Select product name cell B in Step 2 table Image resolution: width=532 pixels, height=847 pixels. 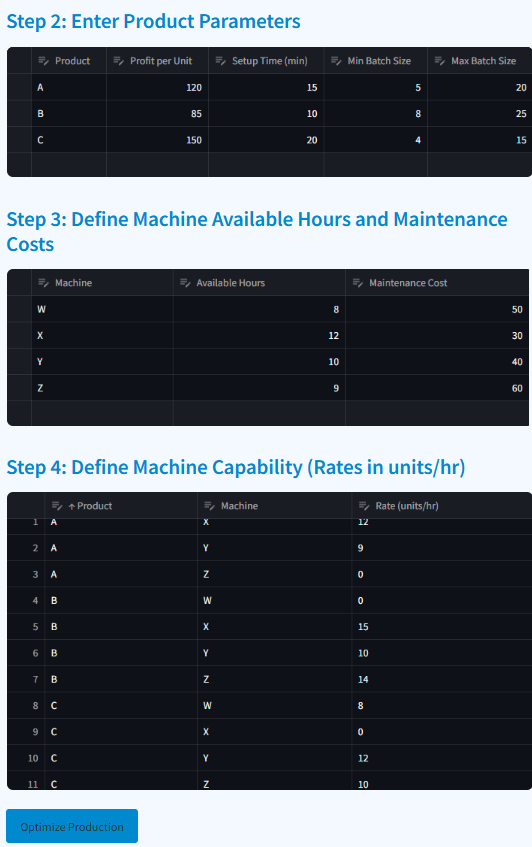click(x=69, y=114)
